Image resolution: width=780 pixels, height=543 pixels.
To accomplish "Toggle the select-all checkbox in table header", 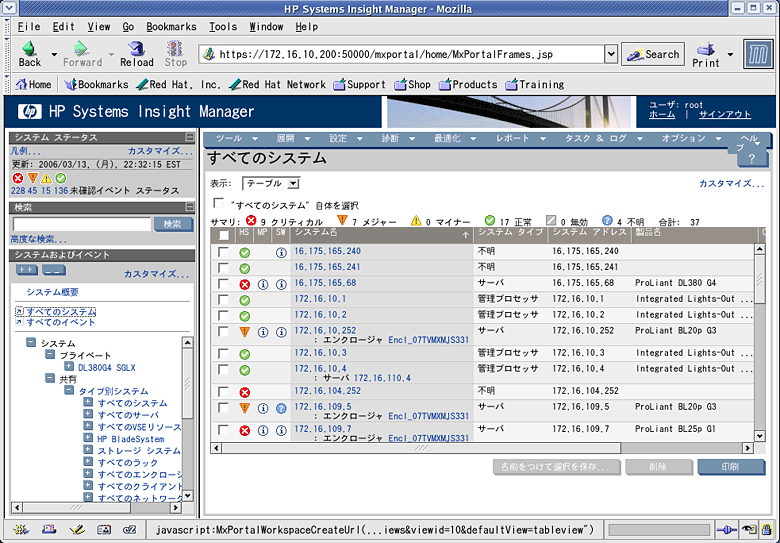I will click(x=224, y=235).
